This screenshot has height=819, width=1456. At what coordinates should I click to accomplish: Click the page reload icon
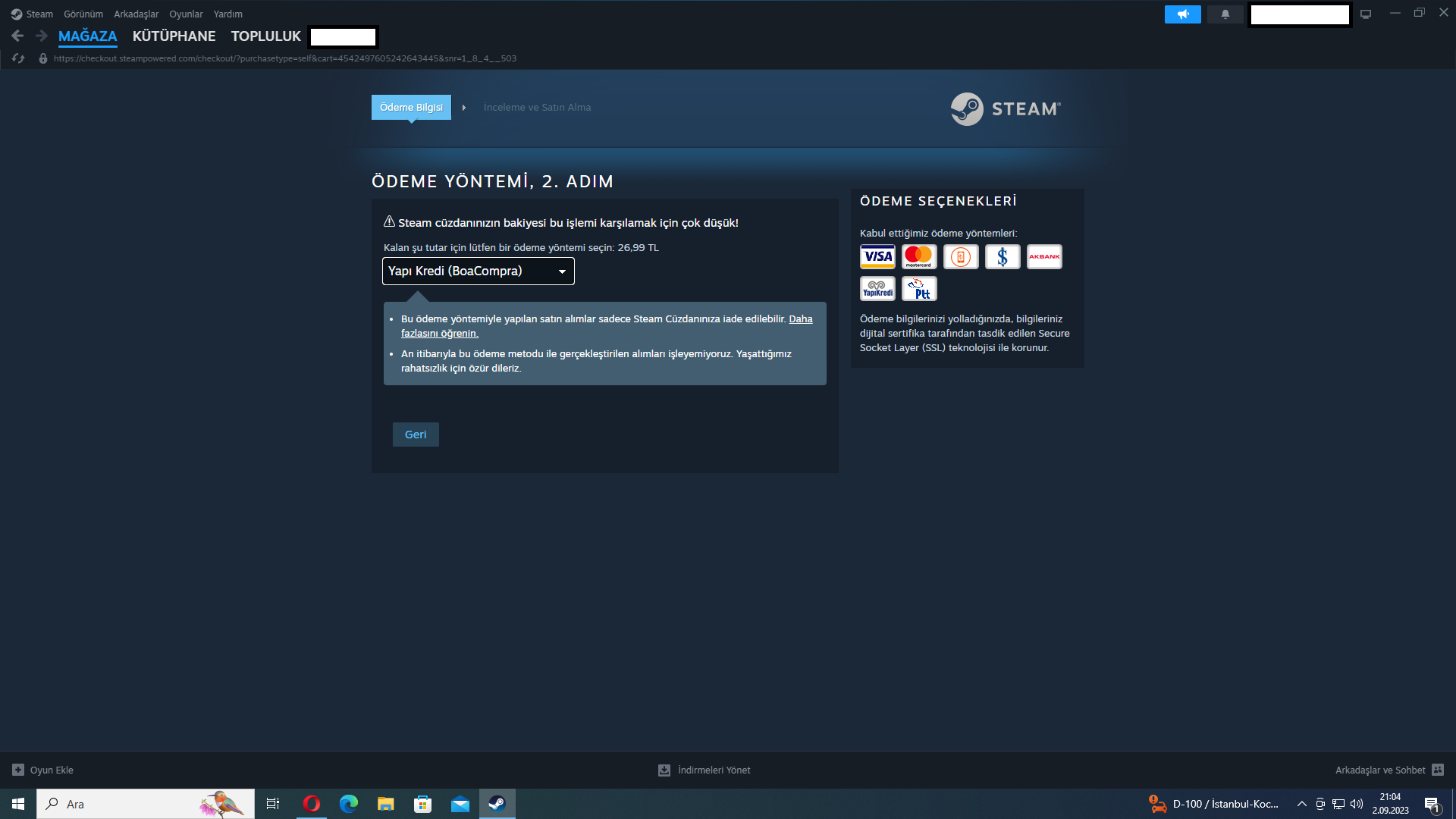18,58
